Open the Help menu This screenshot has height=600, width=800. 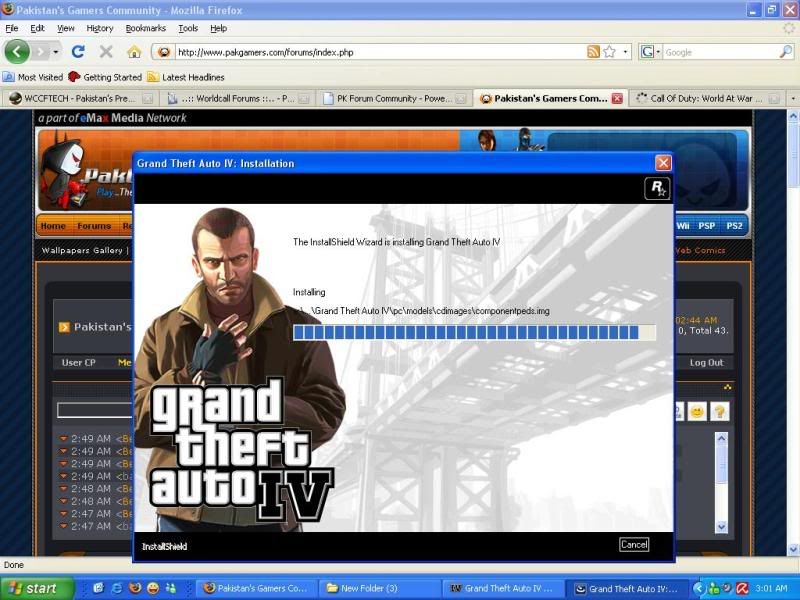tap(218, 28)
